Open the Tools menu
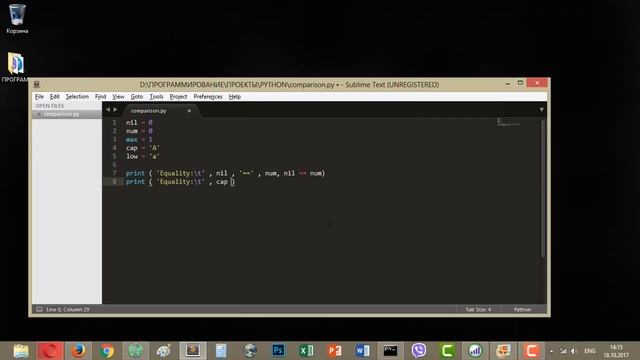640x360 pixels. click(156, 97)
